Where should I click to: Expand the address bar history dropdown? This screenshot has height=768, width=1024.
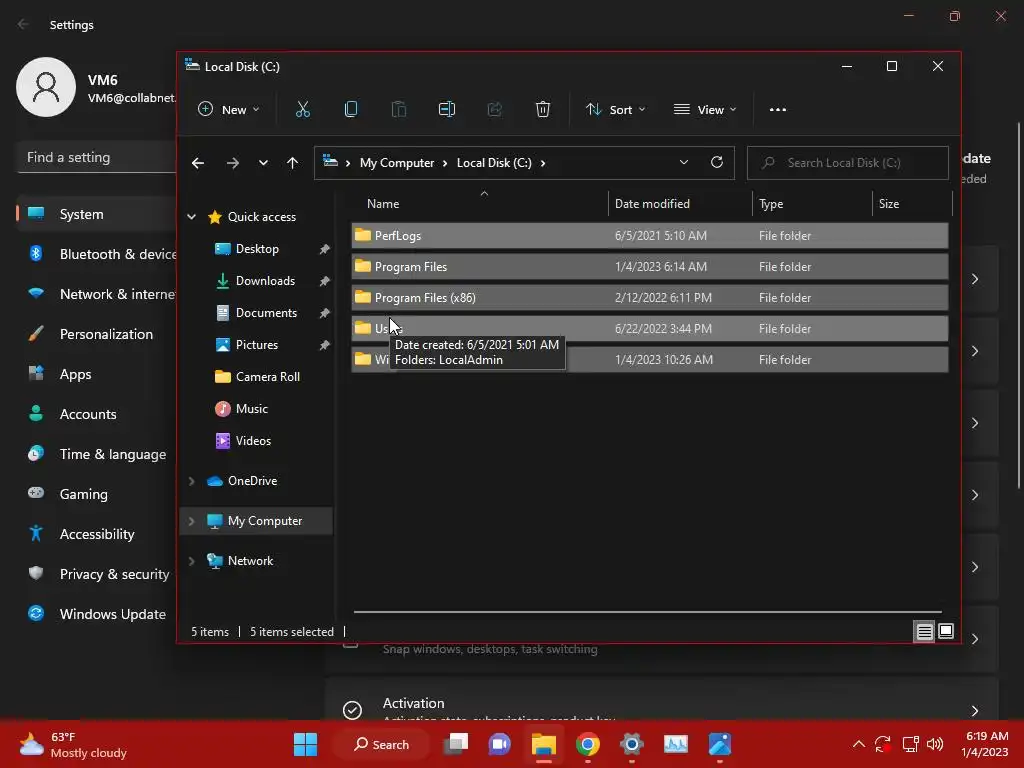click(684, 162)
